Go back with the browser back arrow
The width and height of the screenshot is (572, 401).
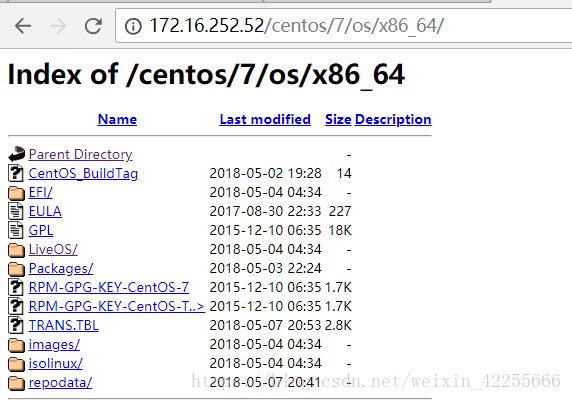pos(23,26)
